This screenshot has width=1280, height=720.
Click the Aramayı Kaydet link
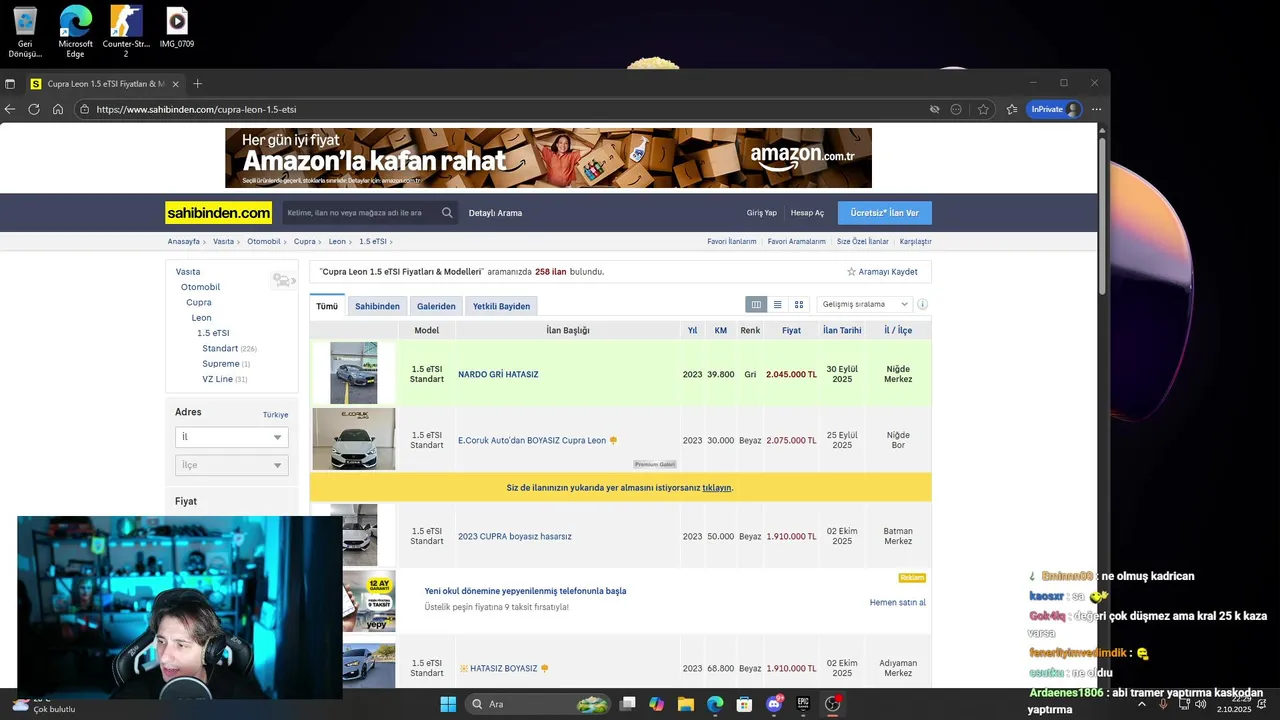[x=888, y=272]
